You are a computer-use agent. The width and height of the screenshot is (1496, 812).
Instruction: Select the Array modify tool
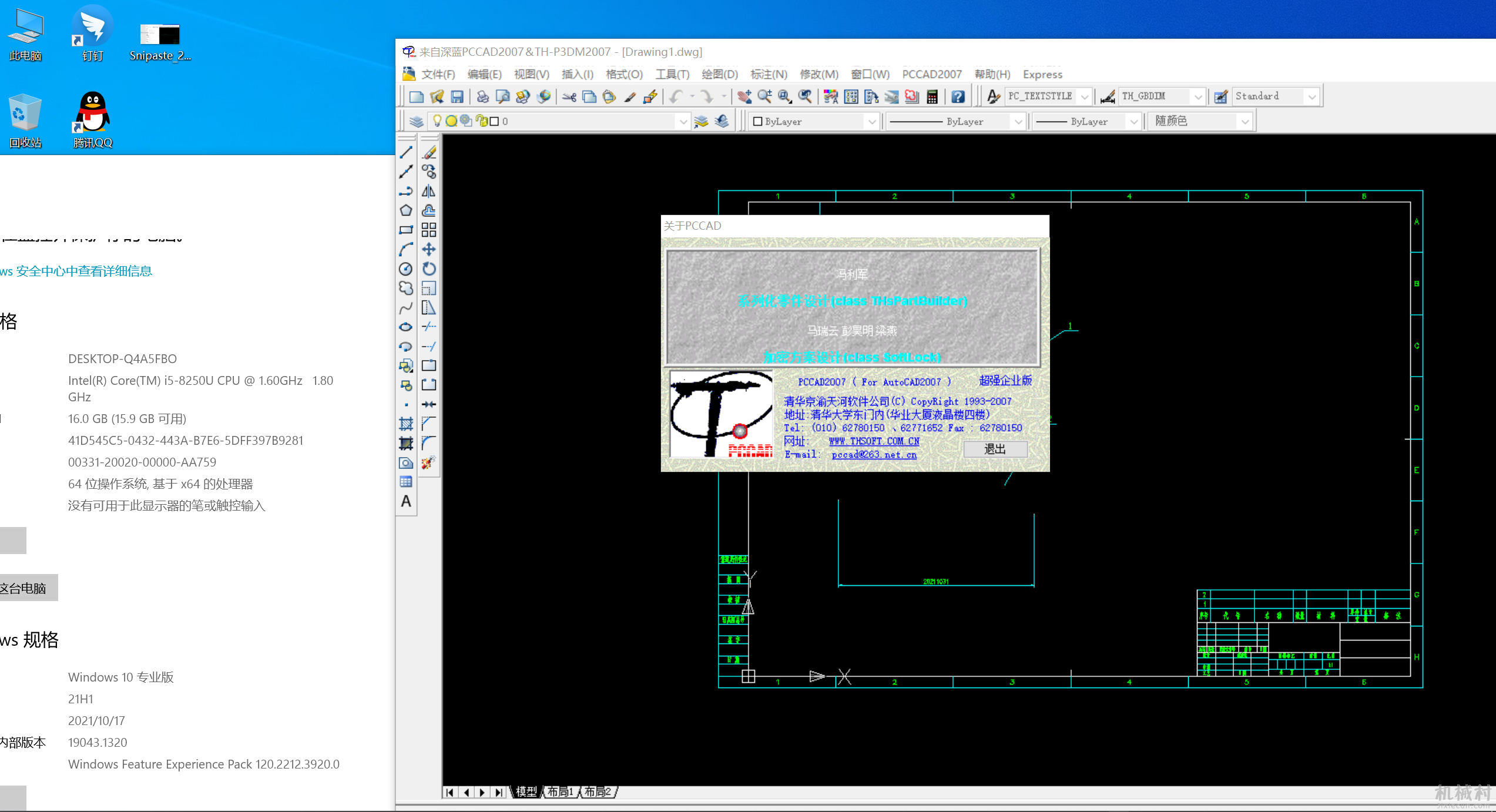[x=430, y=230]
